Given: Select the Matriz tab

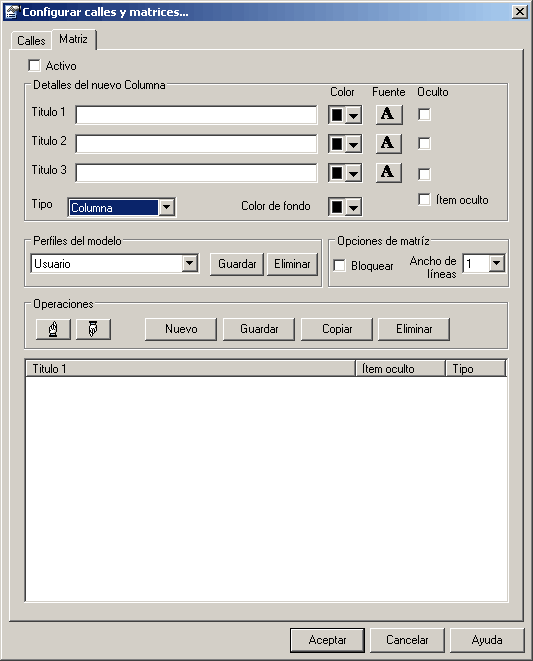Looking at the screenshot, I should pos(73,39).
